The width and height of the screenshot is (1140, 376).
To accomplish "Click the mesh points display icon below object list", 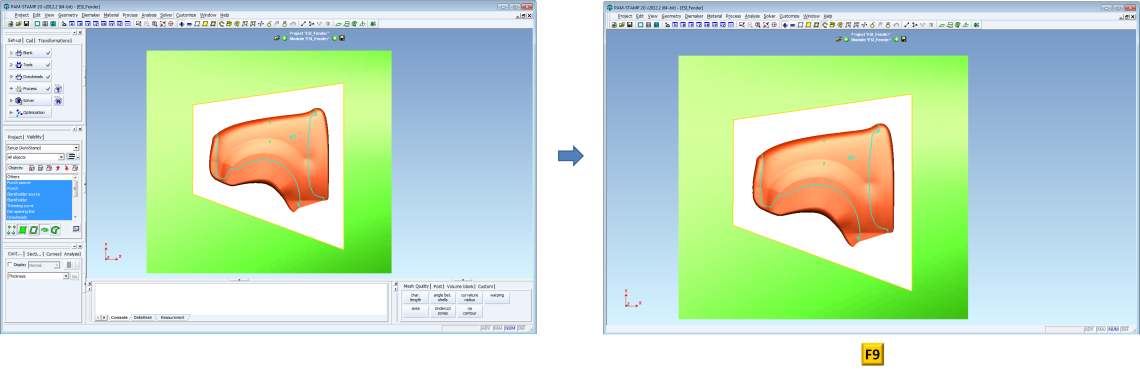I will click(12, 230).
